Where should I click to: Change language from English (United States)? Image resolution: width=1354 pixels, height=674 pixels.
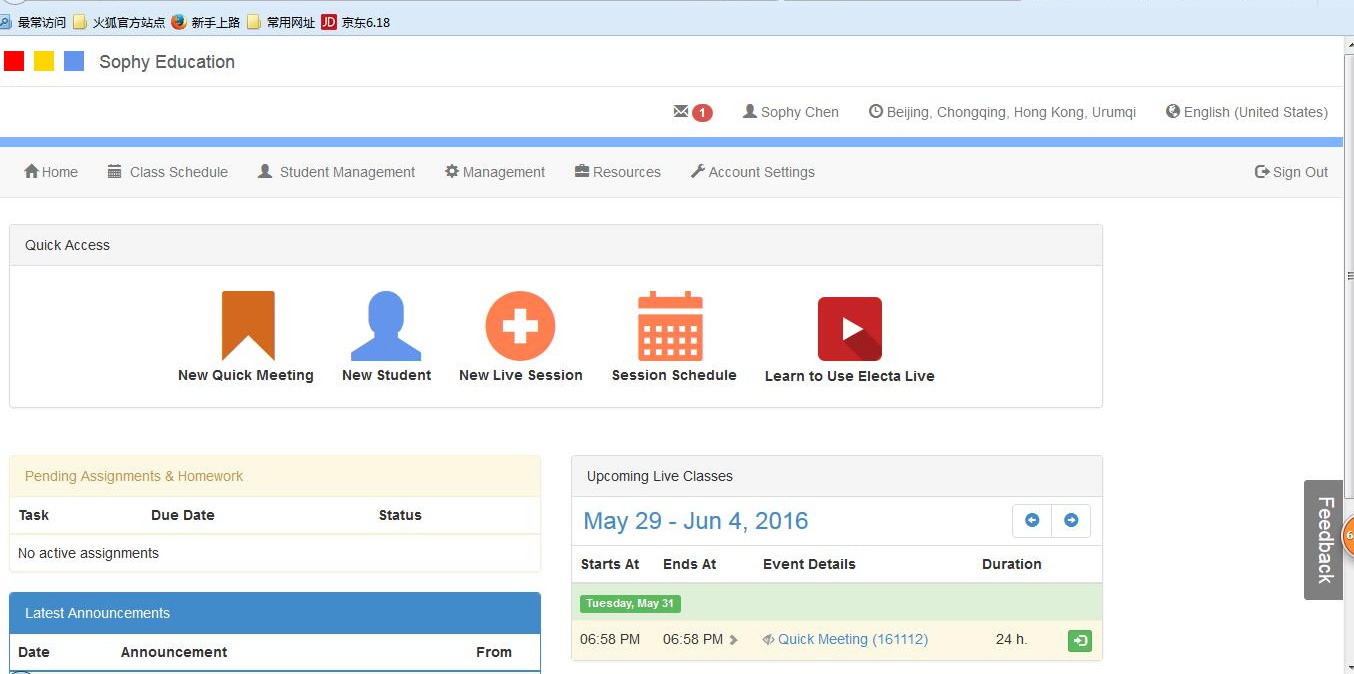(1246, 112)
